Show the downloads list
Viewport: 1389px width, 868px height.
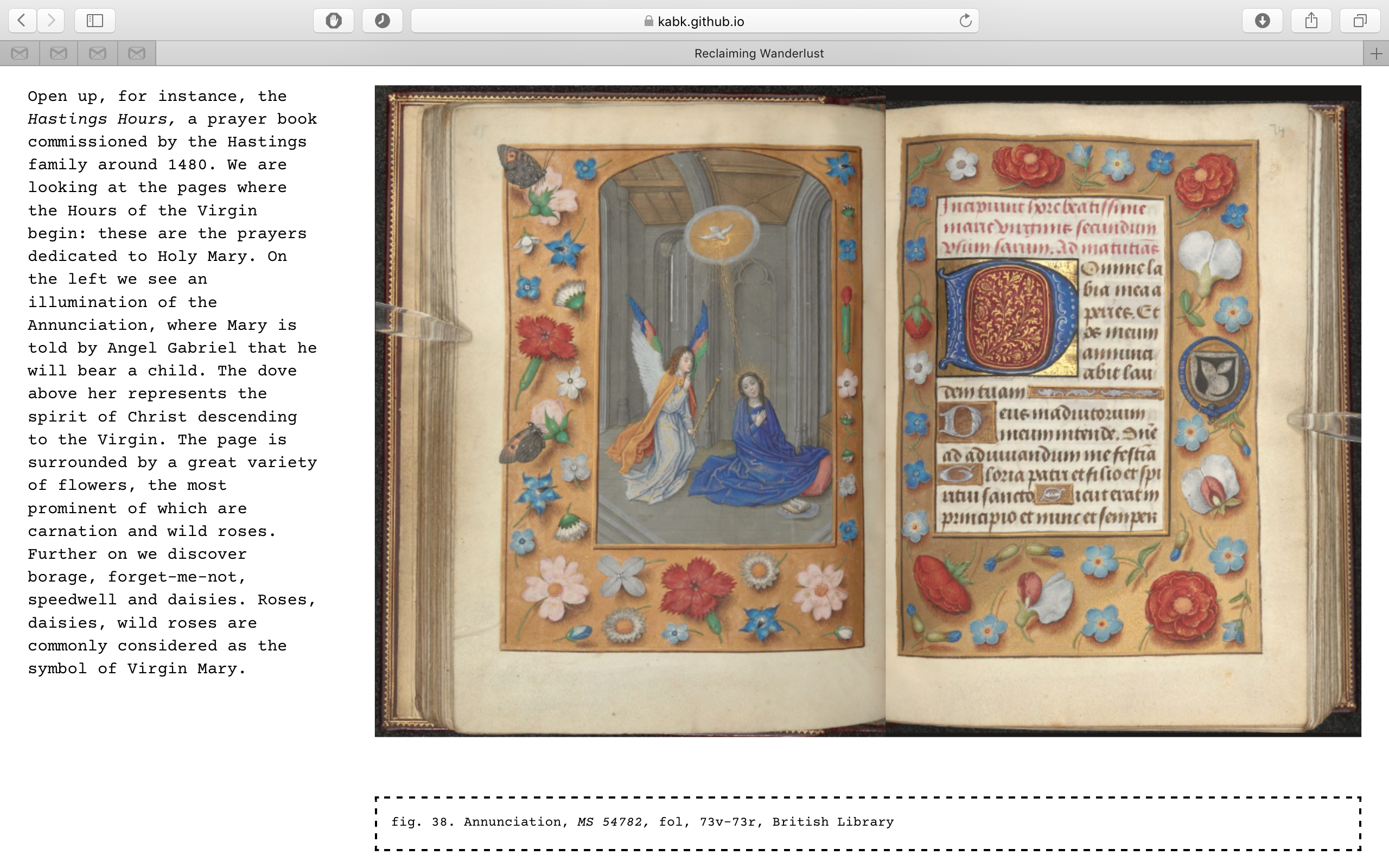pos(1262,21)
